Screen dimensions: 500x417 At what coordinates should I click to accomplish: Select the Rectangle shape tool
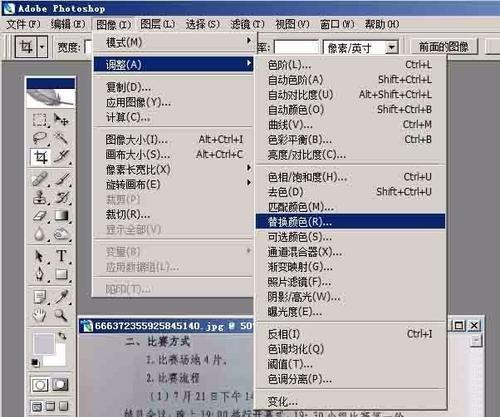[61, 274]
